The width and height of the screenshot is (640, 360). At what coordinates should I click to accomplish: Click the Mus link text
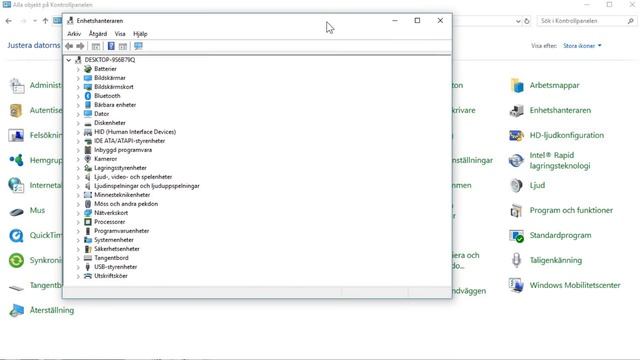(x=37, y=210)
